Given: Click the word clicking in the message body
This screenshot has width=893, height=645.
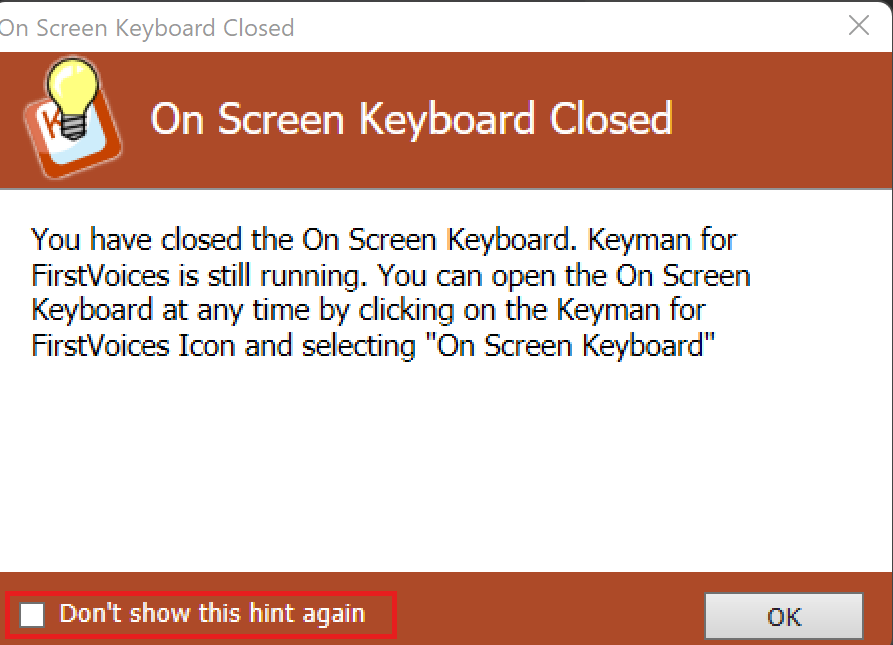Looking at the screenshot, I should (x=406, y=311).
